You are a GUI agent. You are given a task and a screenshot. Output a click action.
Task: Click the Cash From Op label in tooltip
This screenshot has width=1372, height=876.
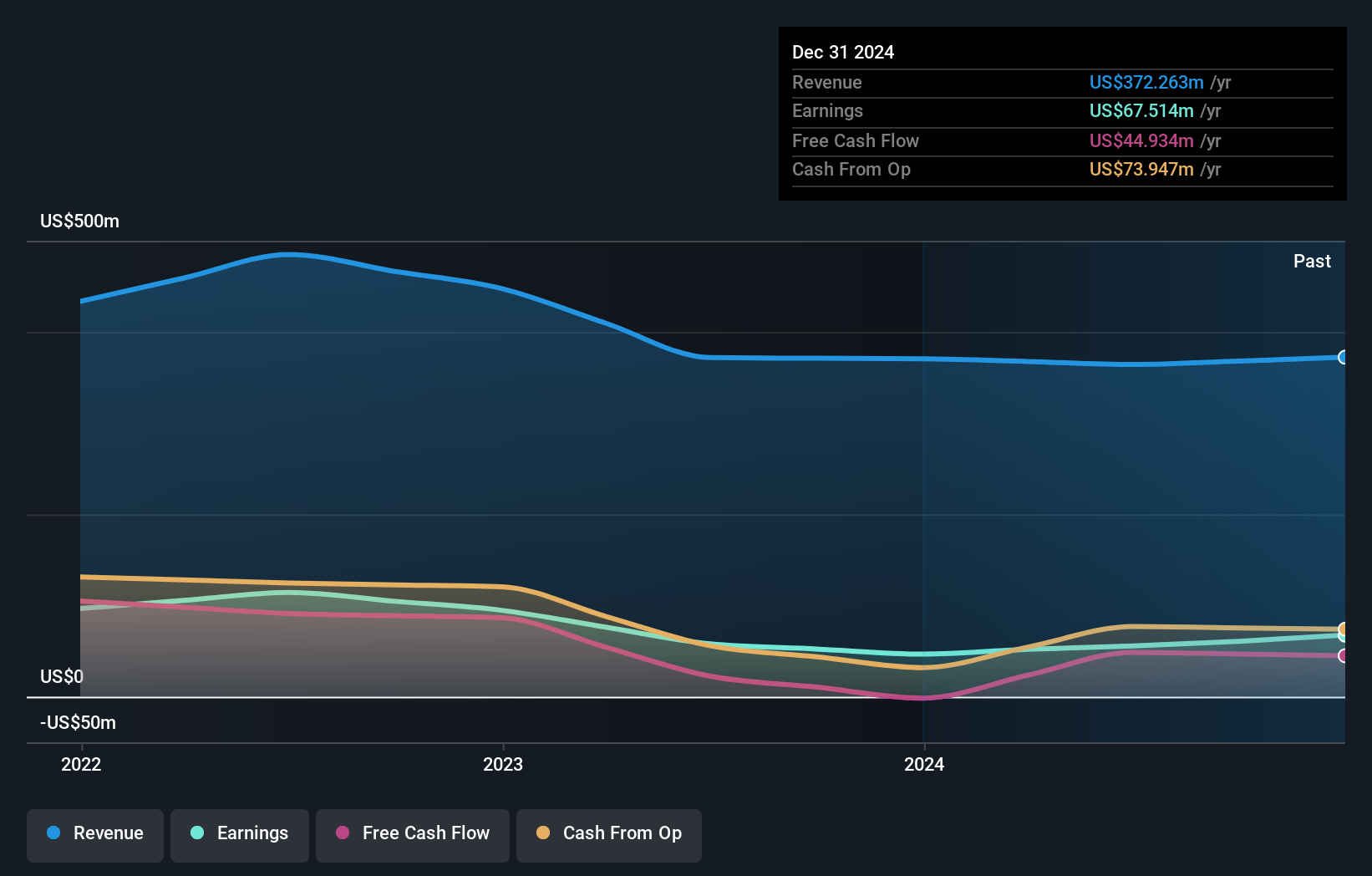(x=851, y=169)
